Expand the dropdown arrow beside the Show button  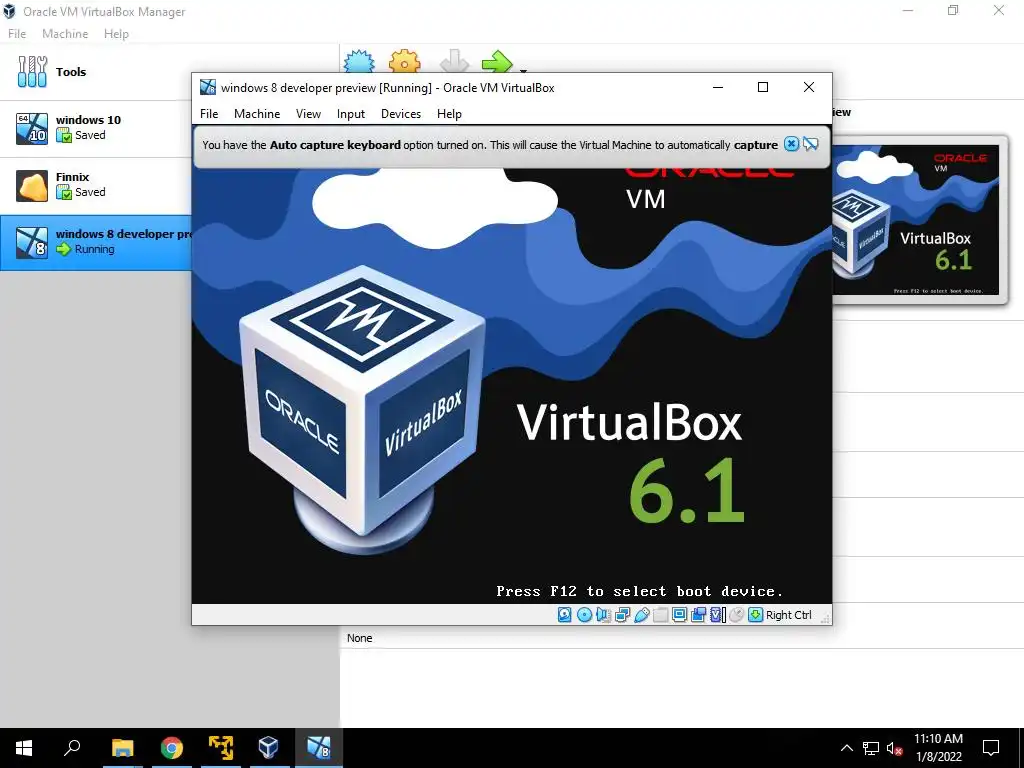tap(523, 70)
